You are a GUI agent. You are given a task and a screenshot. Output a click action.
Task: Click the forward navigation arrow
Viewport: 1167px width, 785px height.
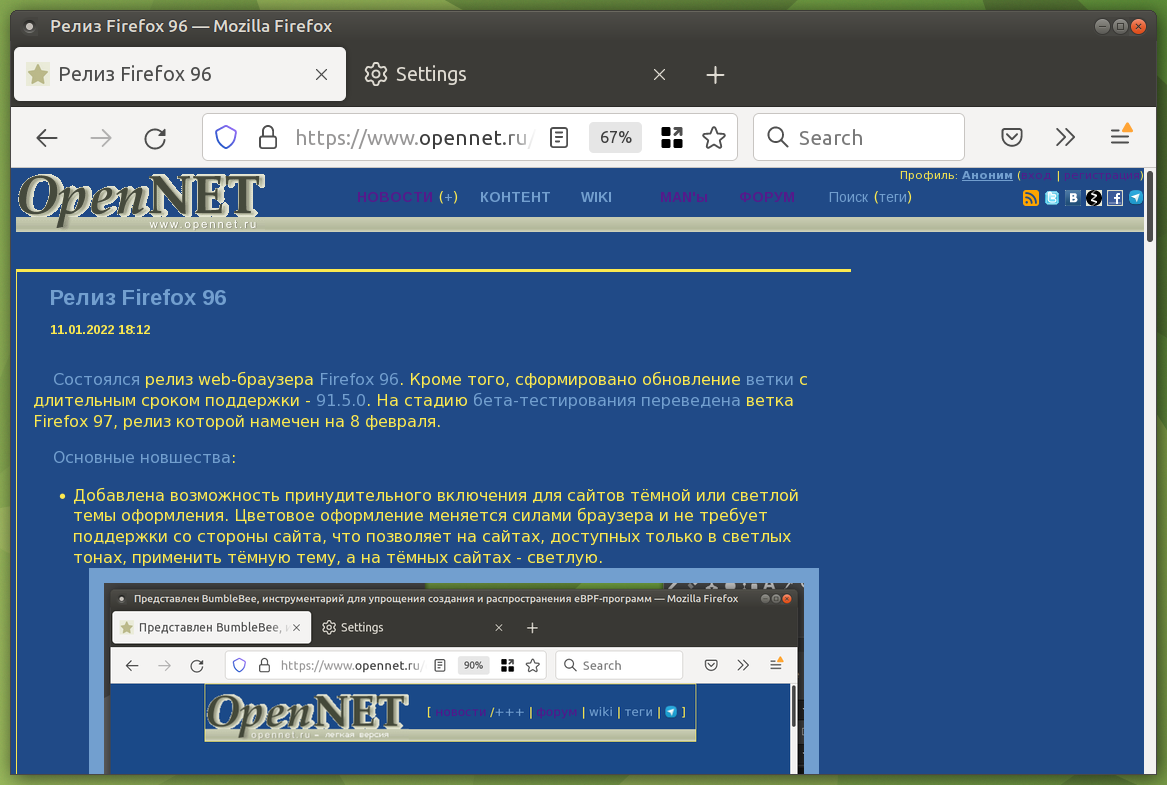click(100, 138)
